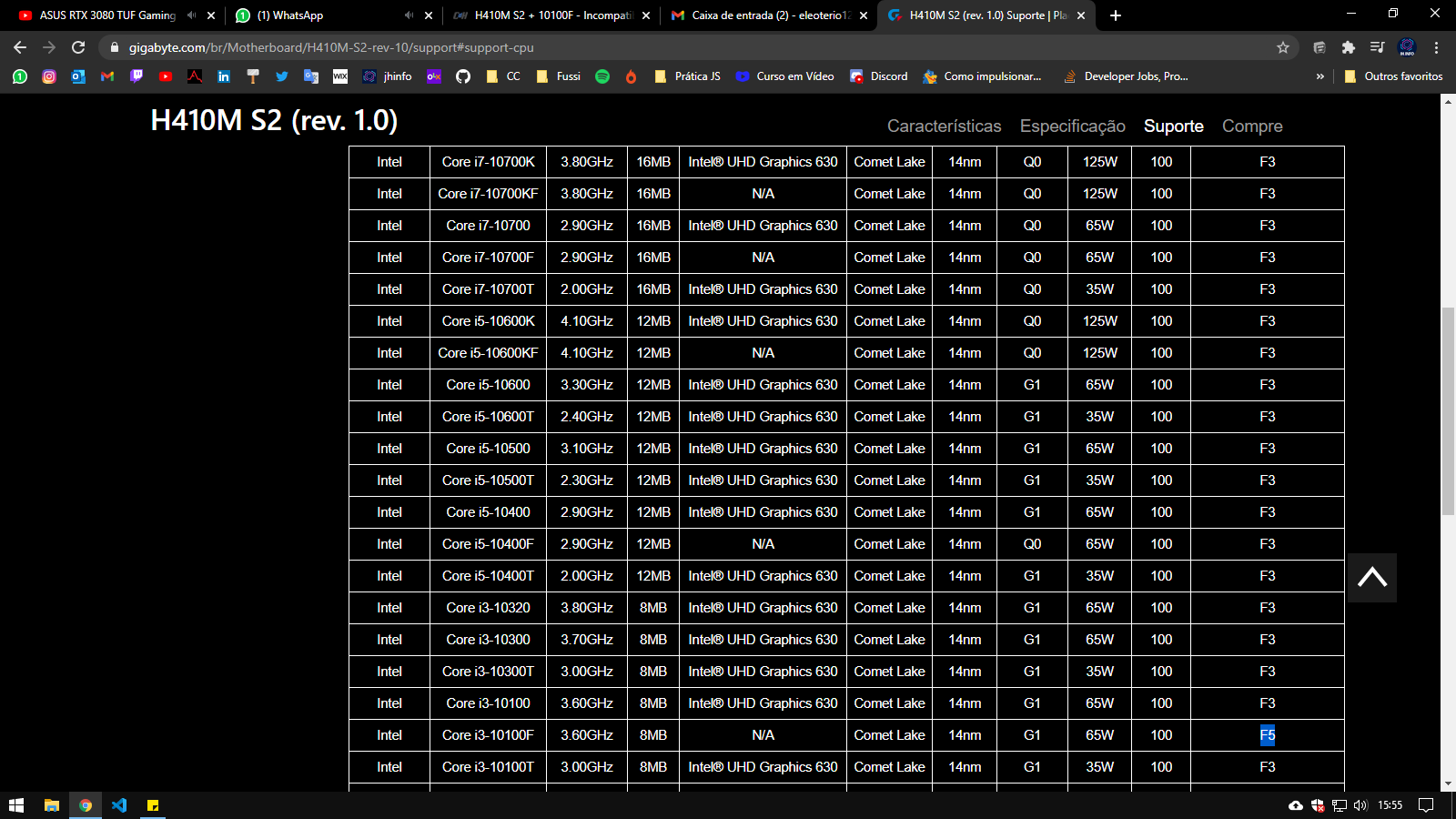Open a new browser tab
The height and width of the screenshot is (819, 1456).
click(x=1116, y=15)
